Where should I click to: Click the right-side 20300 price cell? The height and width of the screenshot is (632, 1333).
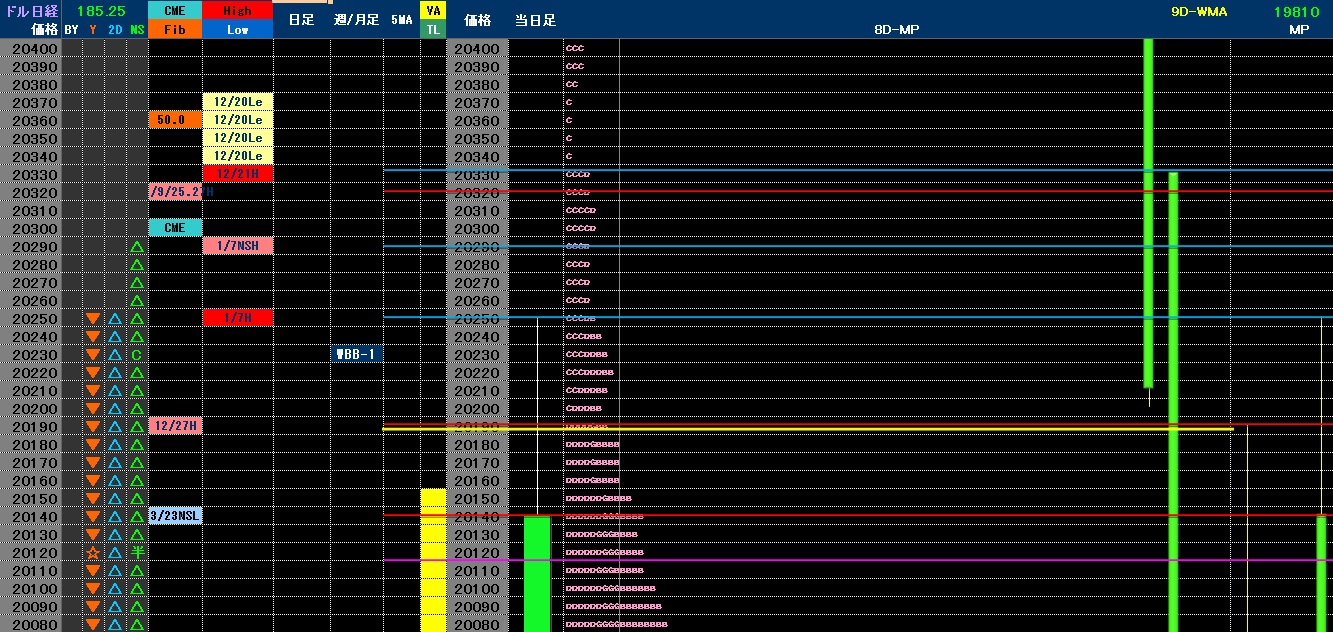click(x=477, y=229)
